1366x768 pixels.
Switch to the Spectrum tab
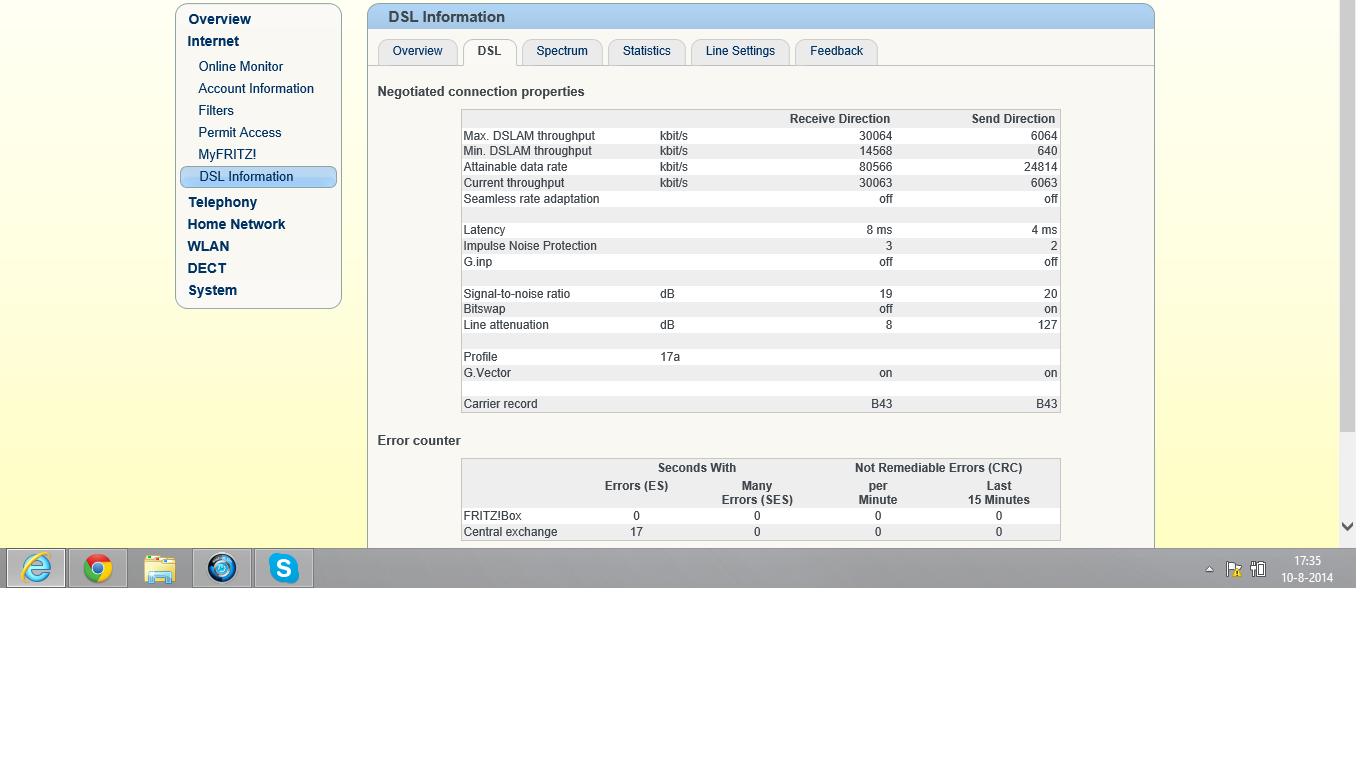click(562, 51)
